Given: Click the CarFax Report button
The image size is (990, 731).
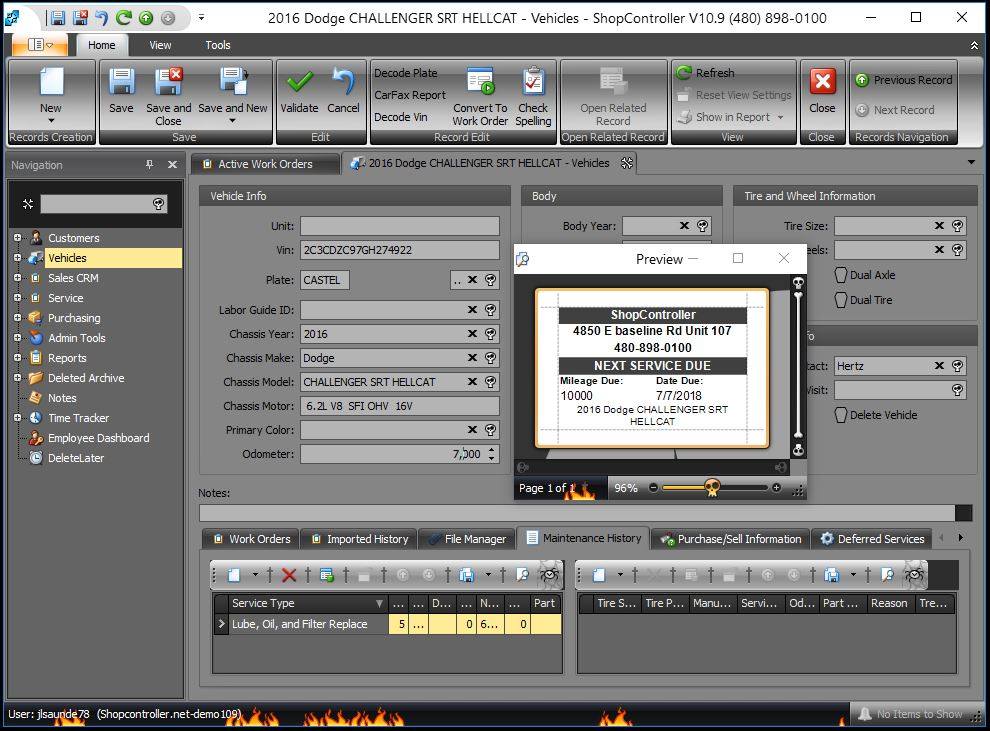Looking at the screenshot, I should pos(410,95).
